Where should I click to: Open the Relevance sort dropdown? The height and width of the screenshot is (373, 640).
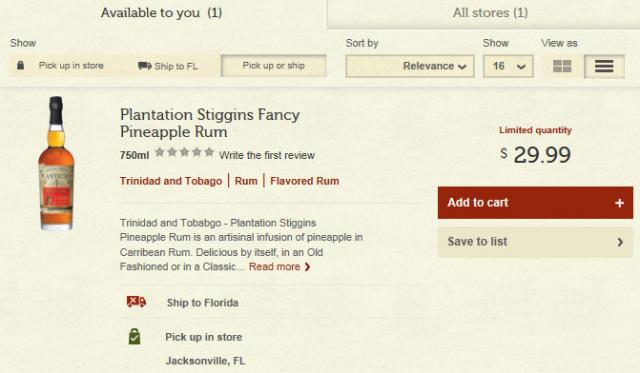[x=410, y=66]
